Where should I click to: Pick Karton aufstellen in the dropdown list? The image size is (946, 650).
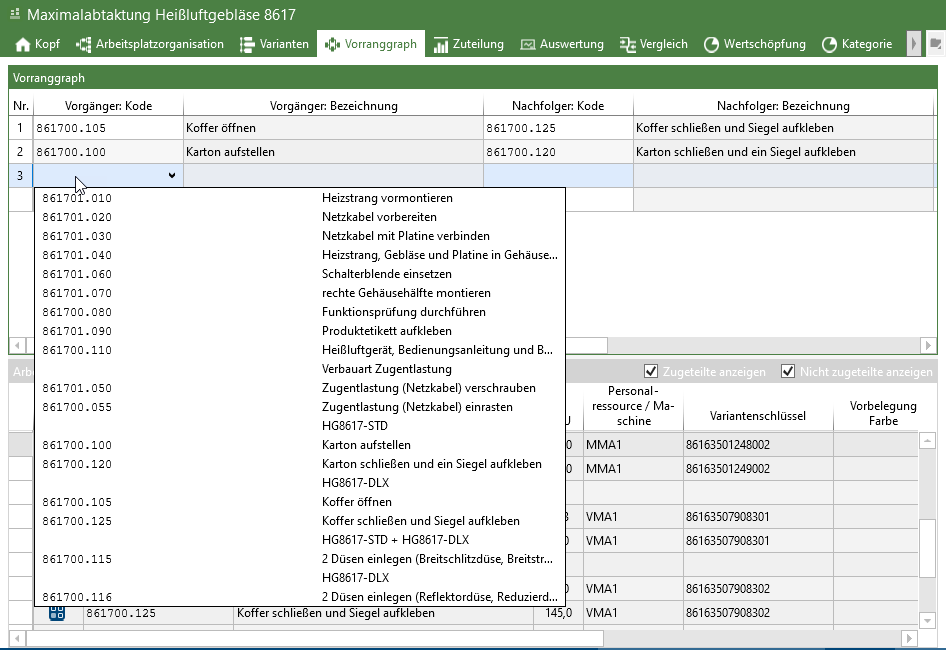(300, 445)
